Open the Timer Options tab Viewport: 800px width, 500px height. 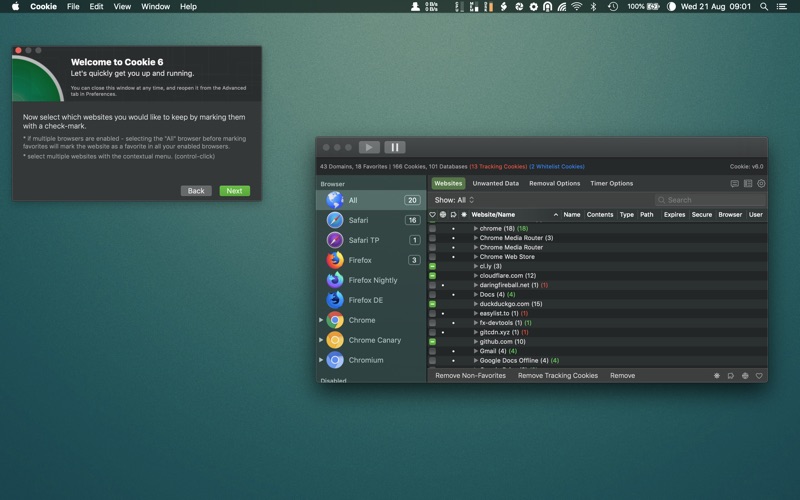[611, 184]
